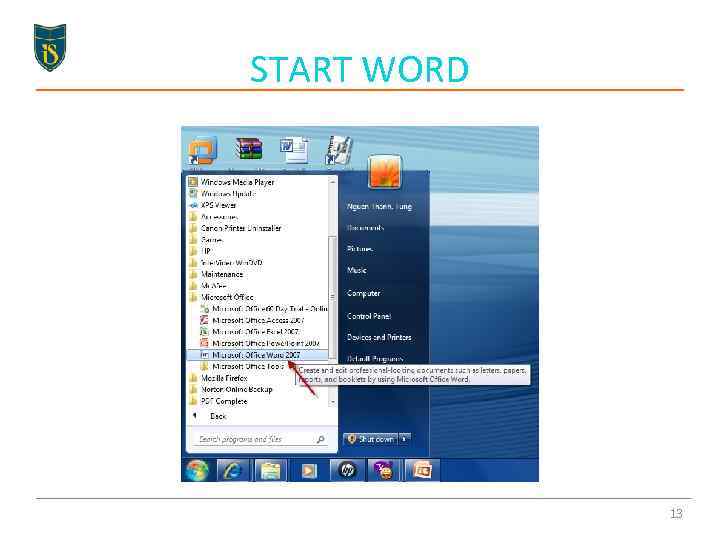Launch Microsoft Office Word 2007
Screen dimensions: 720x540
point(259,355)
